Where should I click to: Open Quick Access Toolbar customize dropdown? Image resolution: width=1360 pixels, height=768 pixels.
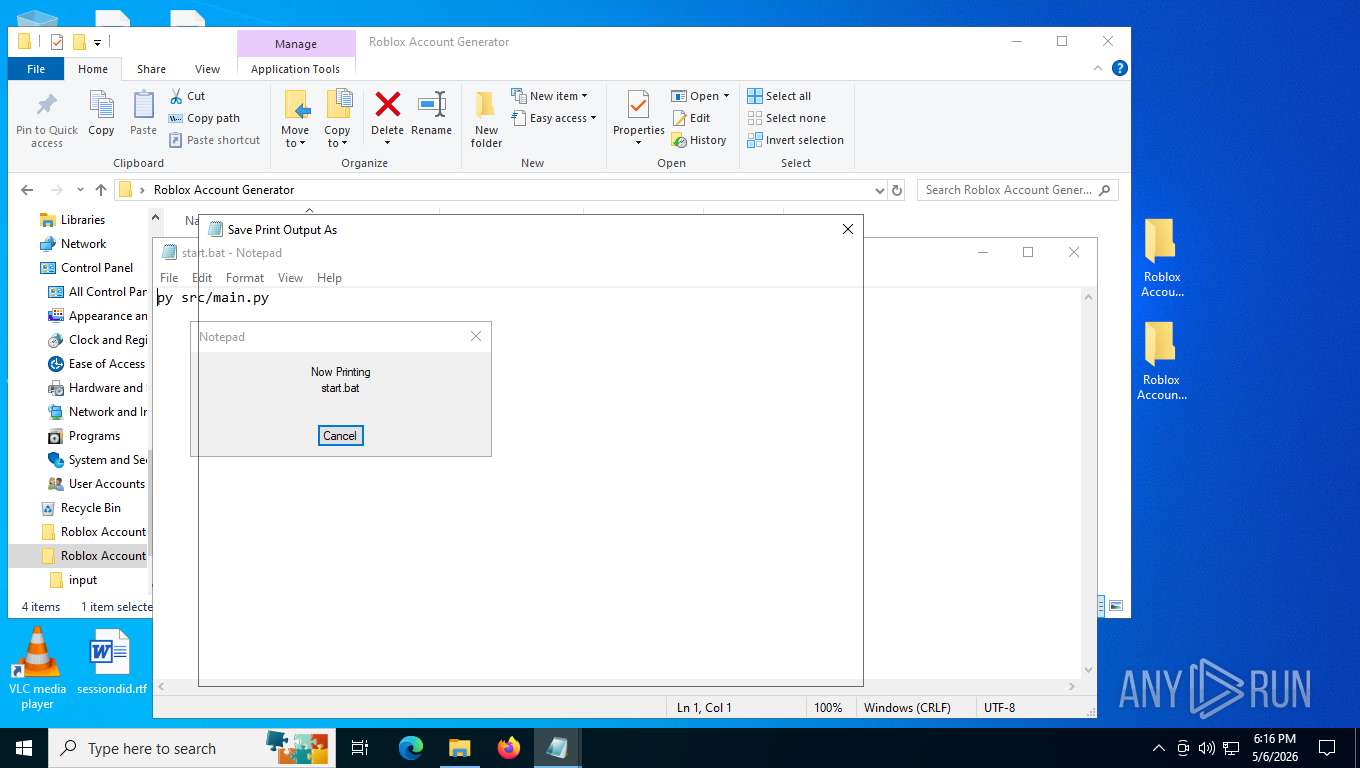[x=97, y=42]
